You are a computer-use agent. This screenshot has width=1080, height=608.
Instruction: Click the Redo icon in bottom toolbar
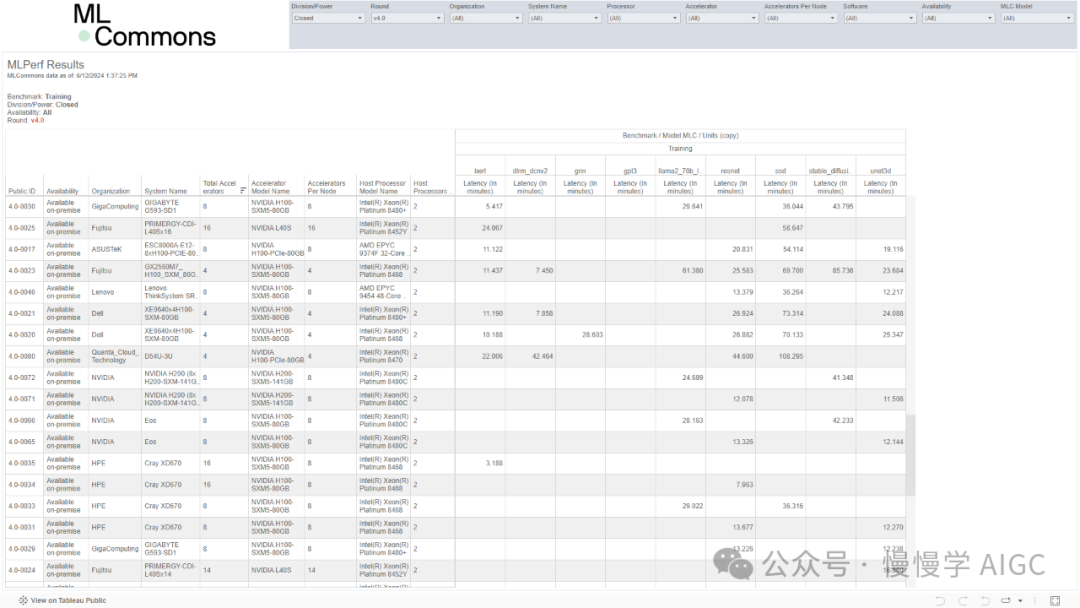click(963, 600)
